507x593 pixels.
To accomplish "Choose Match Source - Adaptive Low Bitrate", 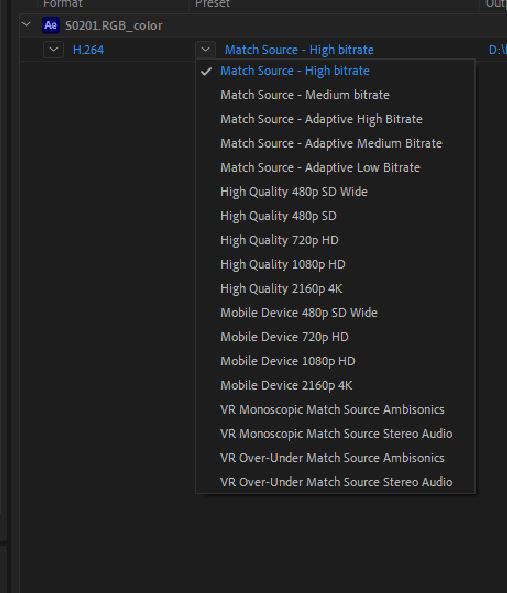I will [335, 168].
